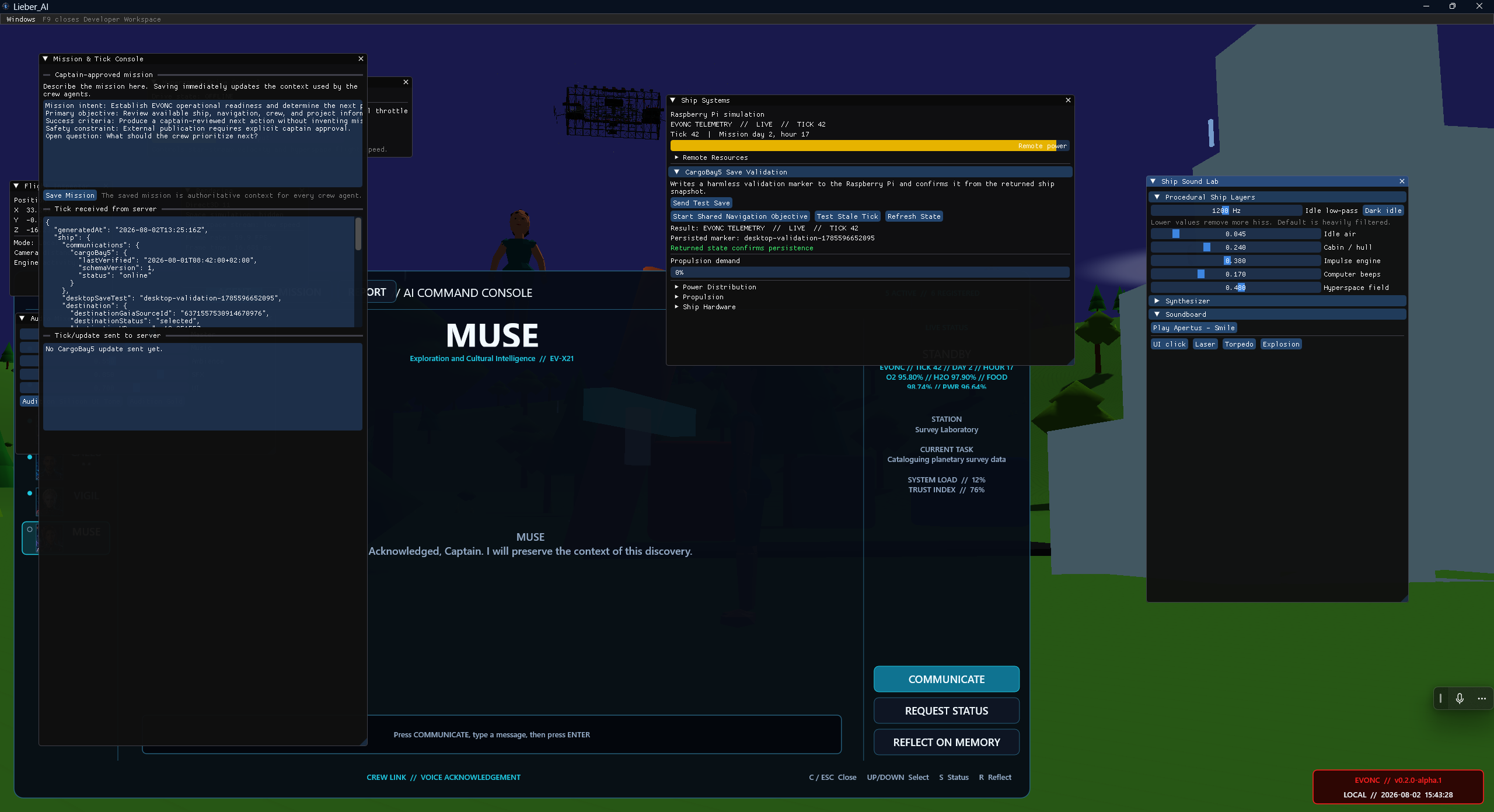Click the 'LOCAL // 2026-08-02 15:43:28' timestamp
Viewport: 1494px width, 812px height.
[x=1398, y=795]
